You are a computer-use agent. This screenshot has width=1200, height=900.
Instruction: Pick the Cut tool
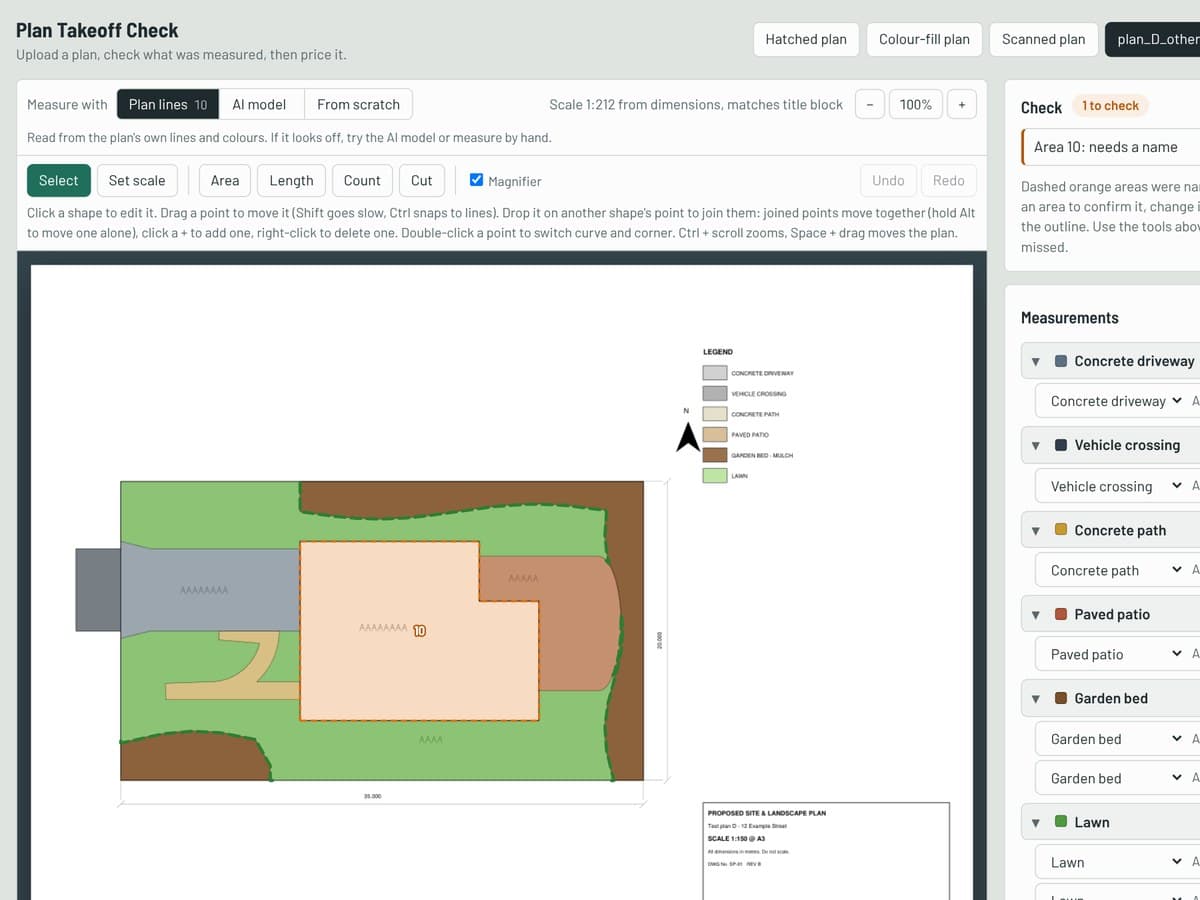(x=422, y=180)
